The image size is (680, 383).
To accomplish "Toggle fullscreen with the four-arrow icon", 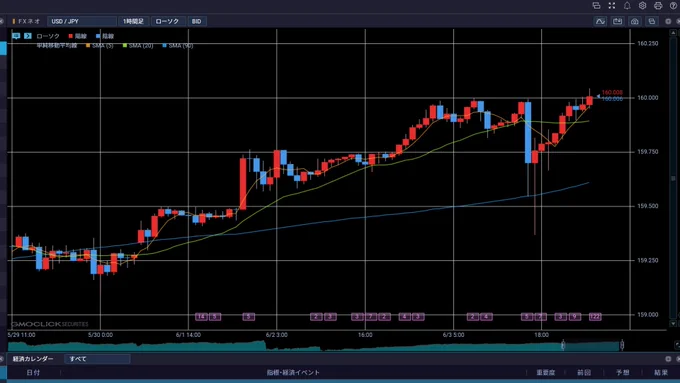I will [x=611, y=6].
